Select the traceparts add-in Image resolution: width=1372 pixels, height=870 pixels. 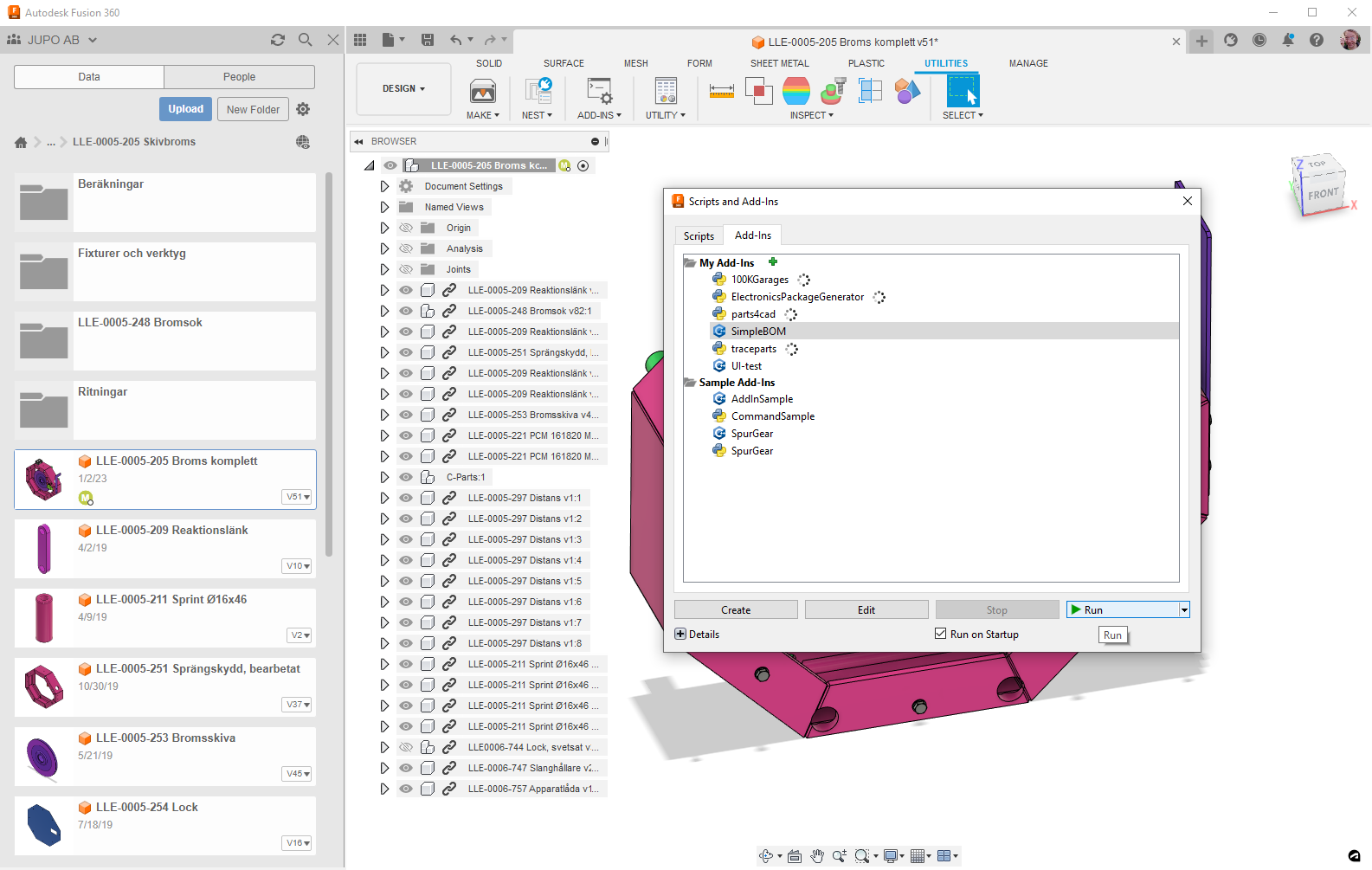[753, 349]
